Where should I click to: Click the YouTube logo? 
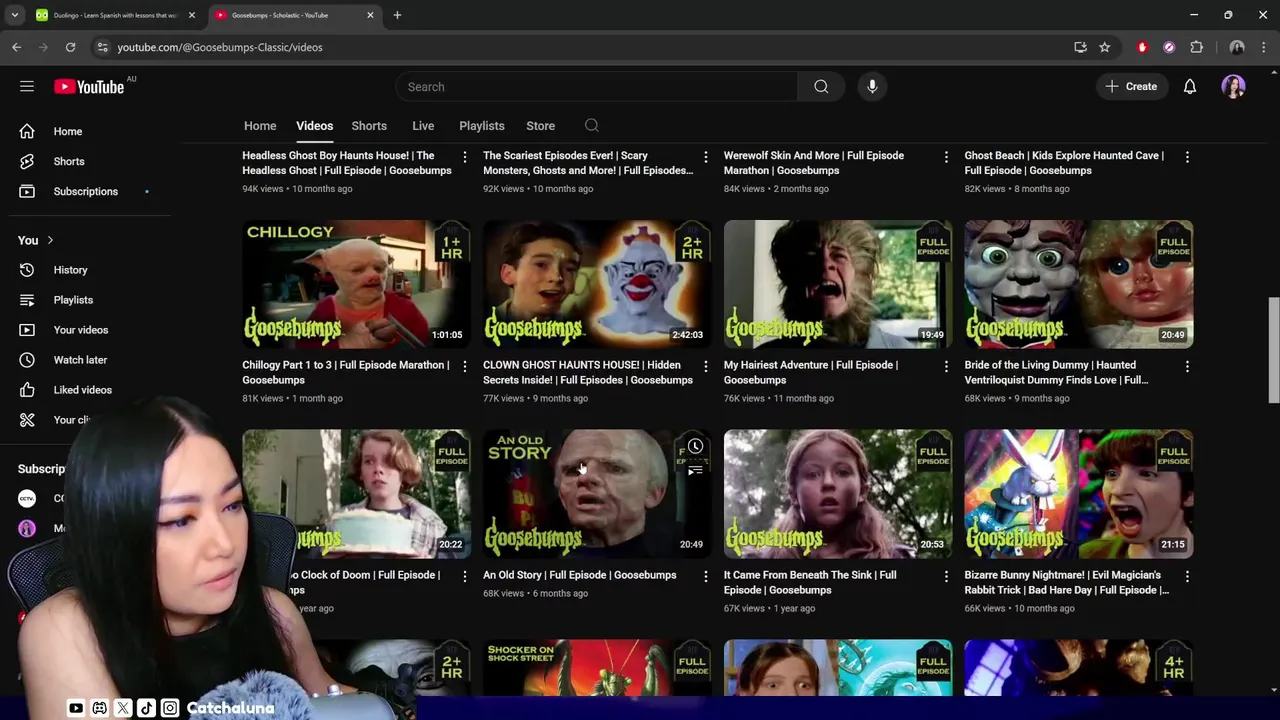(x=89, y=87)
